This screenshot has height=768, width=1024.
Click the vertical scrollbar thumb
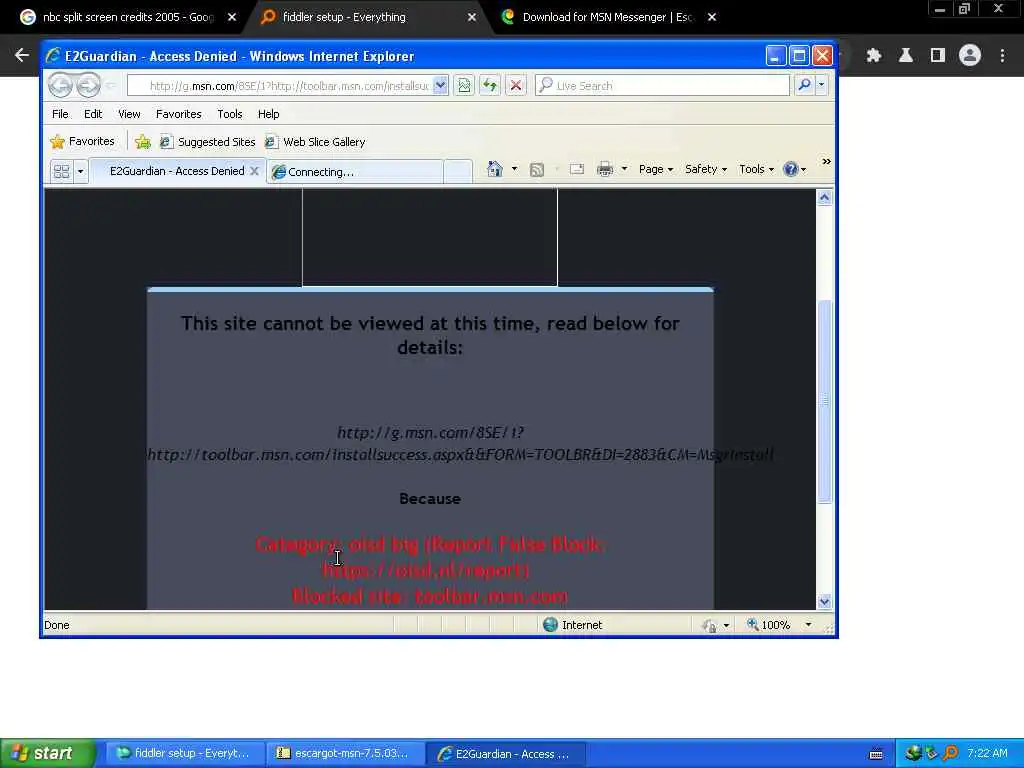[824, 401]
